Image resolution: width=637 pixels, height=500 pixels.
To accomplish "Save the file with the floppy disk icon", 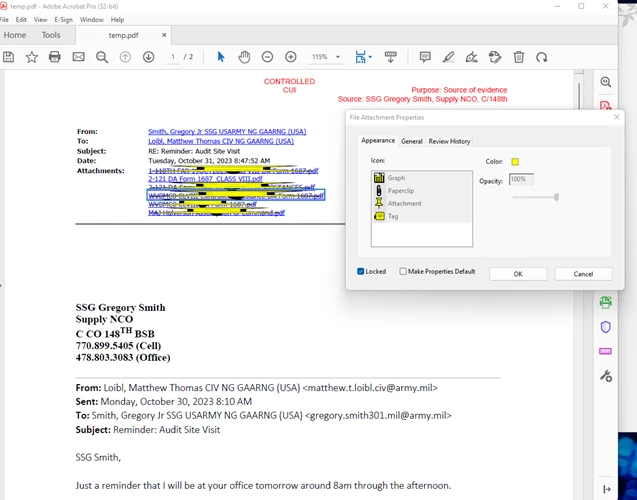I will [9, 57].
